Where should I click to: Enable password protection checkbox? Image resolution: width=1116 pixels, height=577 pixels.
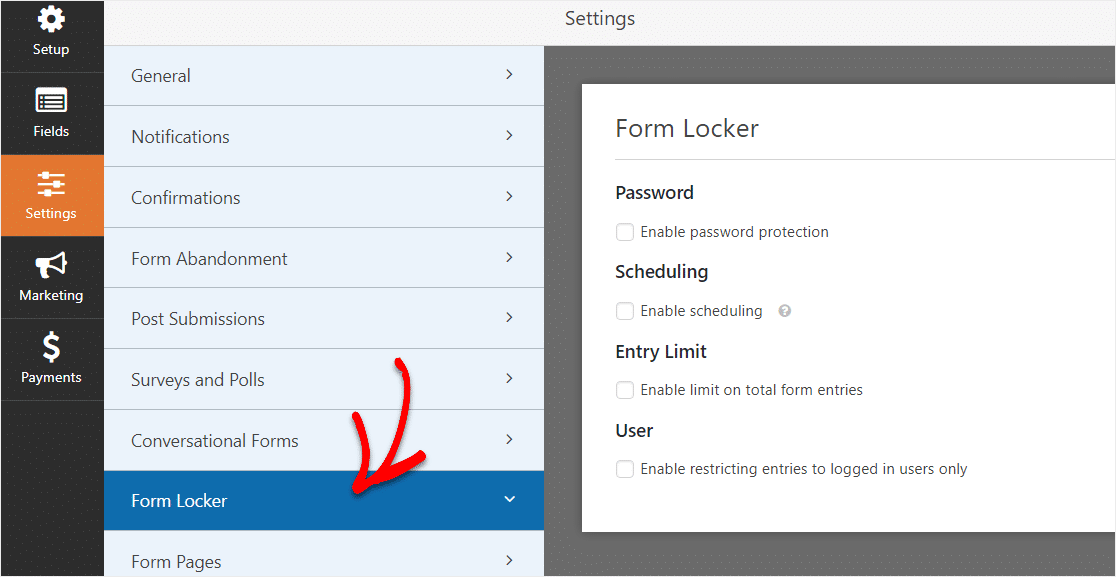click(x=625, y=232)
